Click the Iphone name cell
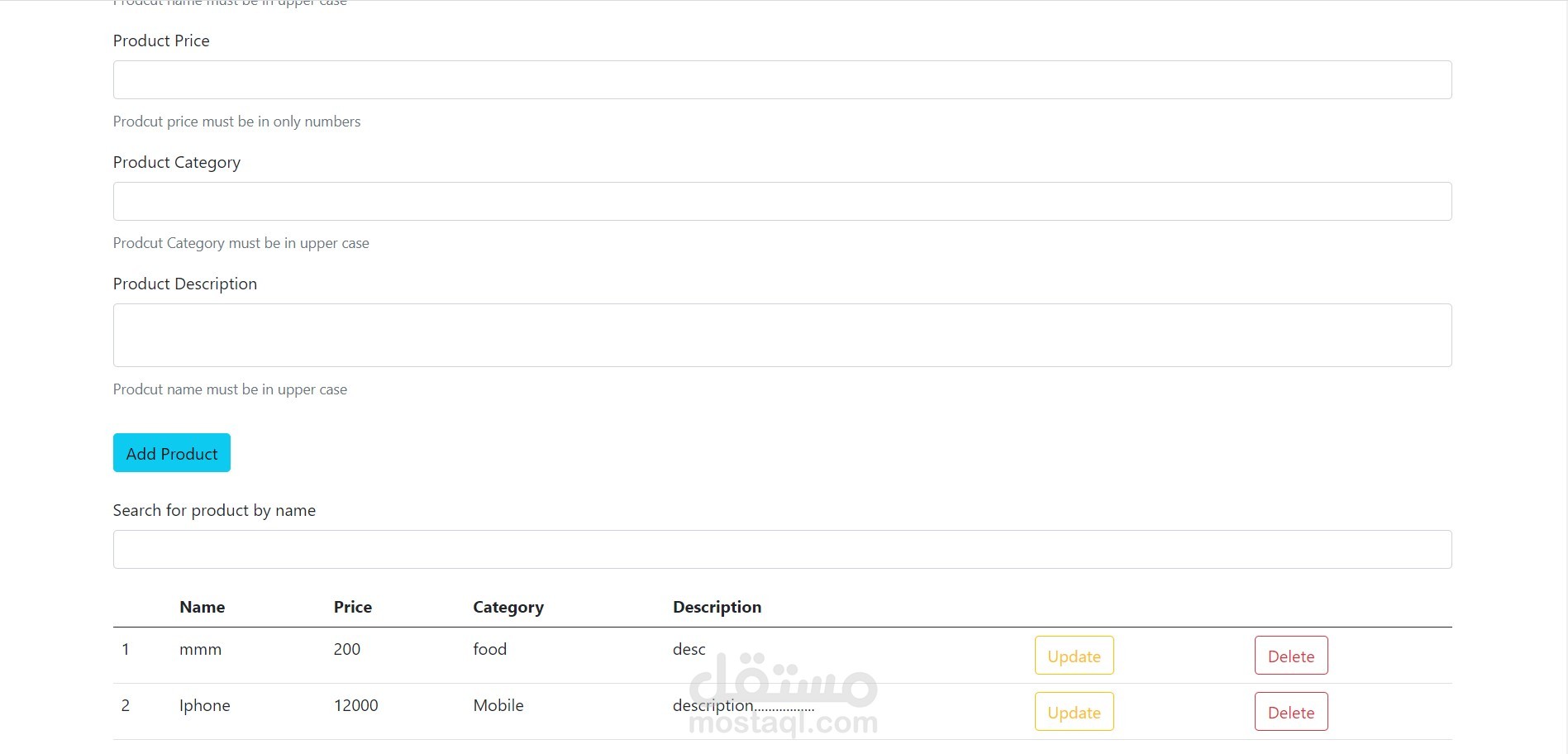 pyautogui.click(x=204, y=705)
